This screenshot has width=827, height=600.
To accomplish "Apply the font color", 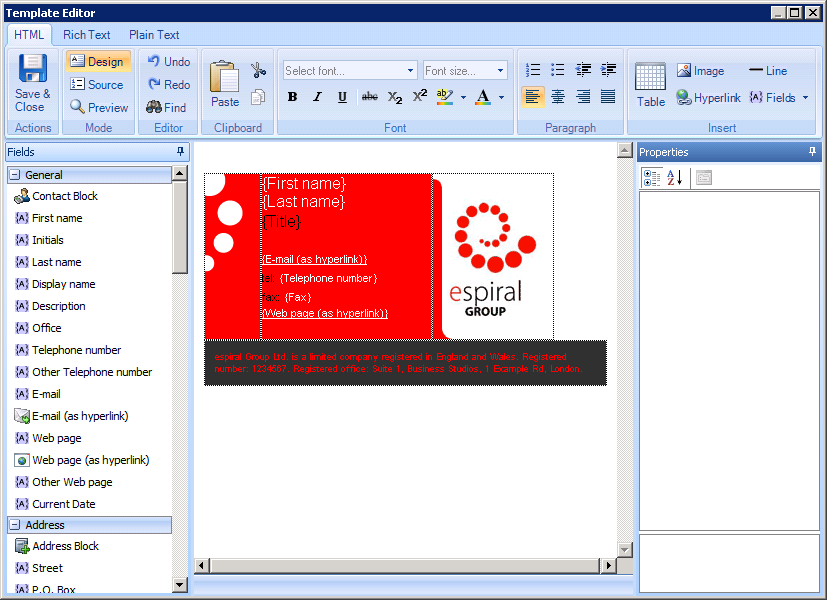I will (483, 97).
